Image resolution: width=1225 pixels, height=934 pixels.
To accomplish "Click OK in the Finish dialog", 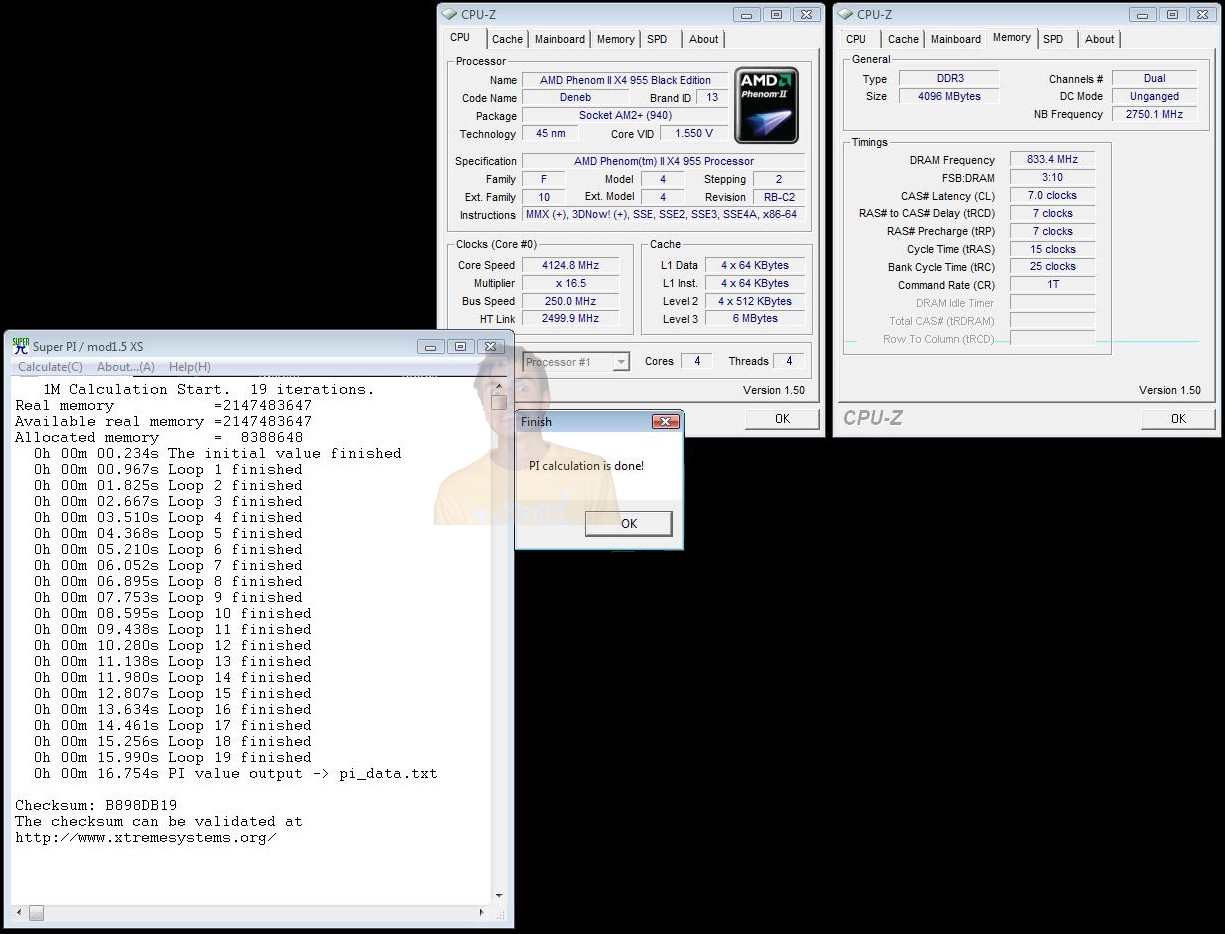I will 628,523.
